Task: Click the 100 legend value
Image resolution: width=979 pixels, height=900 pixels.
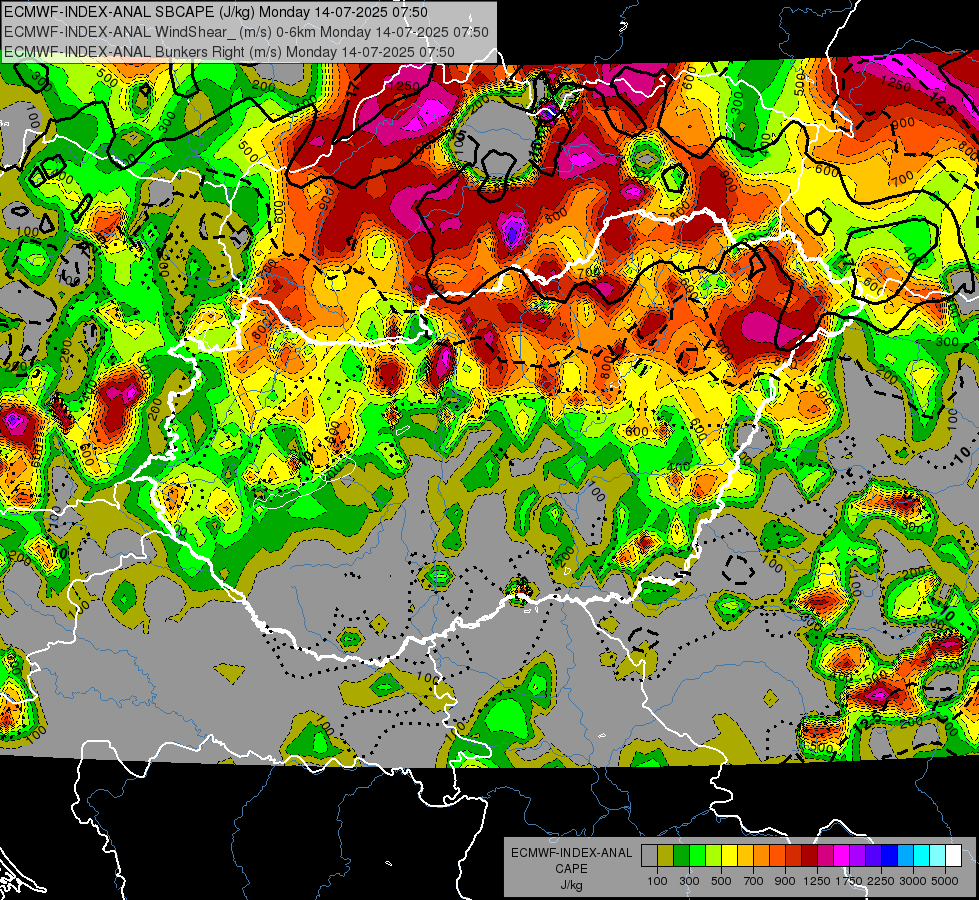Action: pyautogui.click(x=657, y=881)
